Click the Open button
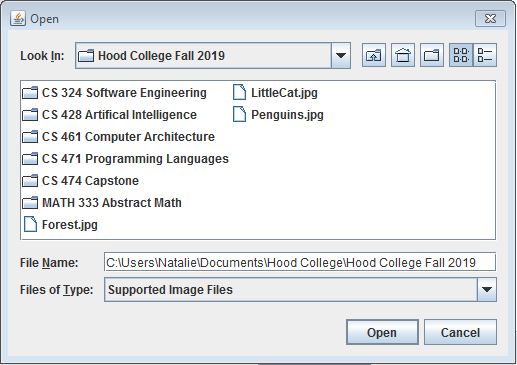This screenshot has height=365, width=517. (x=382, y=332)
